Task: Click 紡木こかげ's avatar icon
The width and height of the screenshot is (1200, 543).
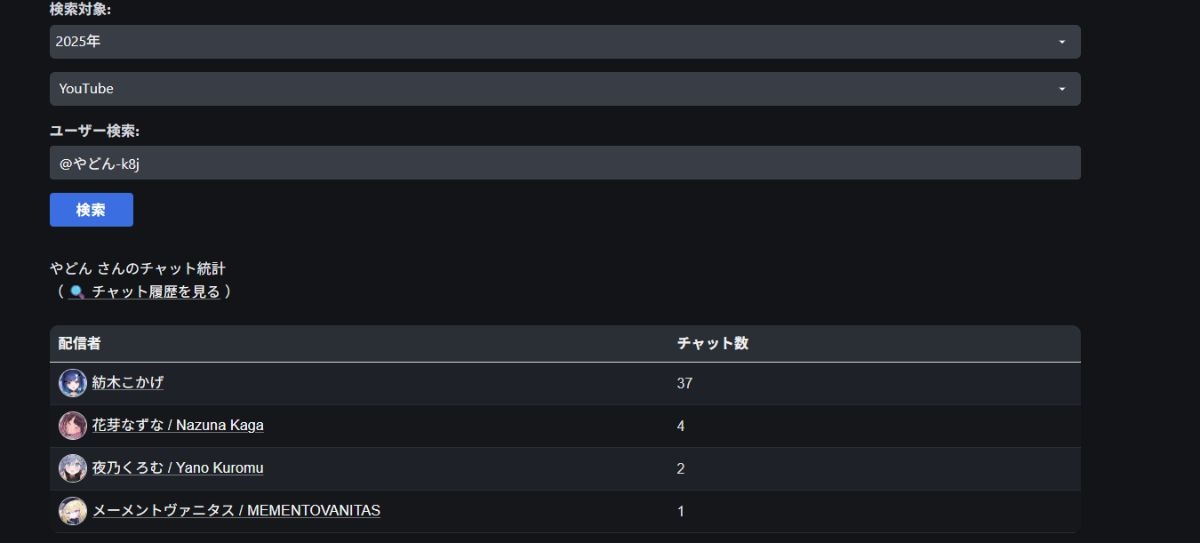Action: (x=73, y=383)
